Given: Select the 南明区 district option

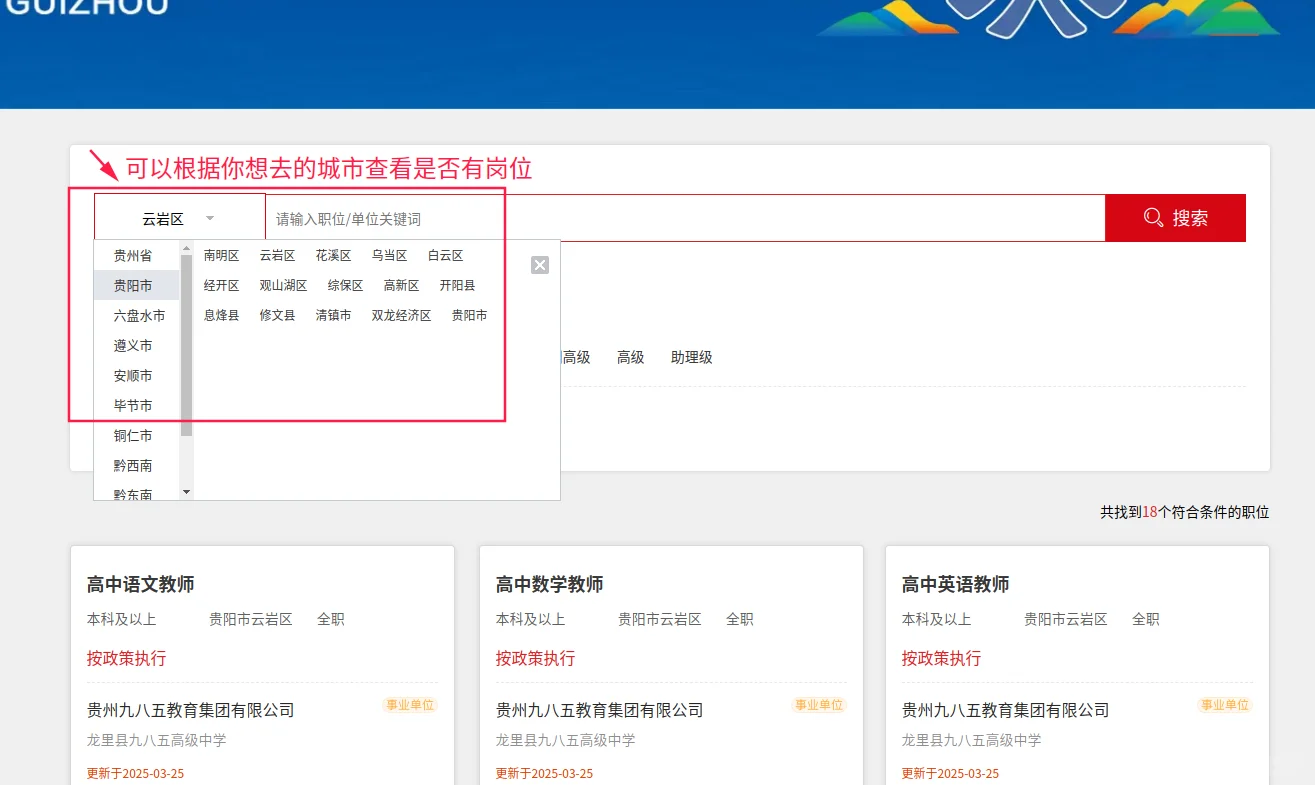Looking at the screenshot, I should pos(221,255).
